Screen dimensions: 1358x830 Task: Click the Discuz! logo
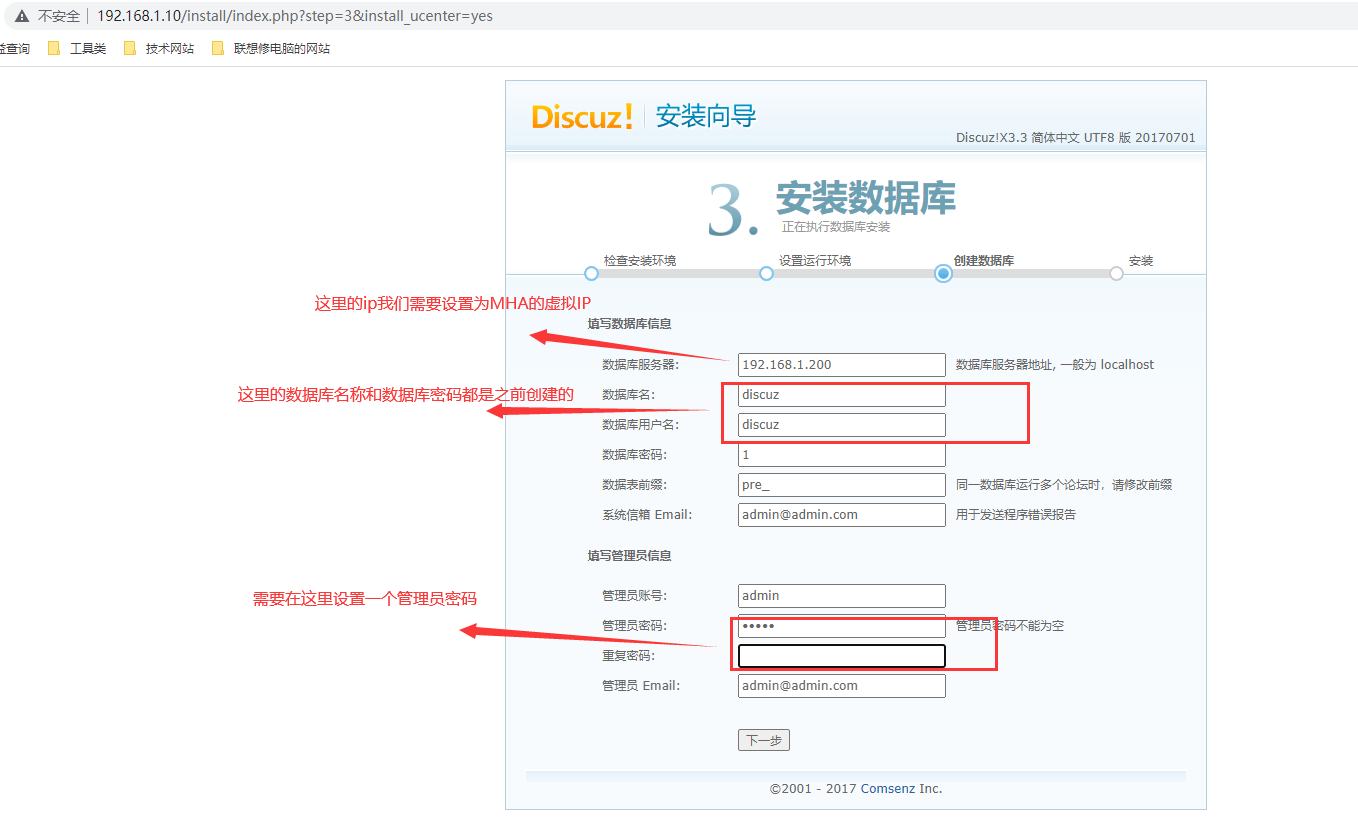click(582, 116)
